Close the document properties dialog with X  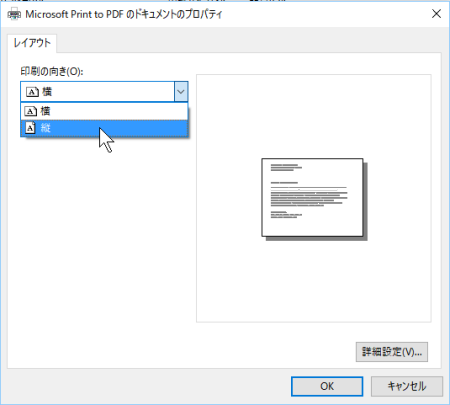click(436, 14)
